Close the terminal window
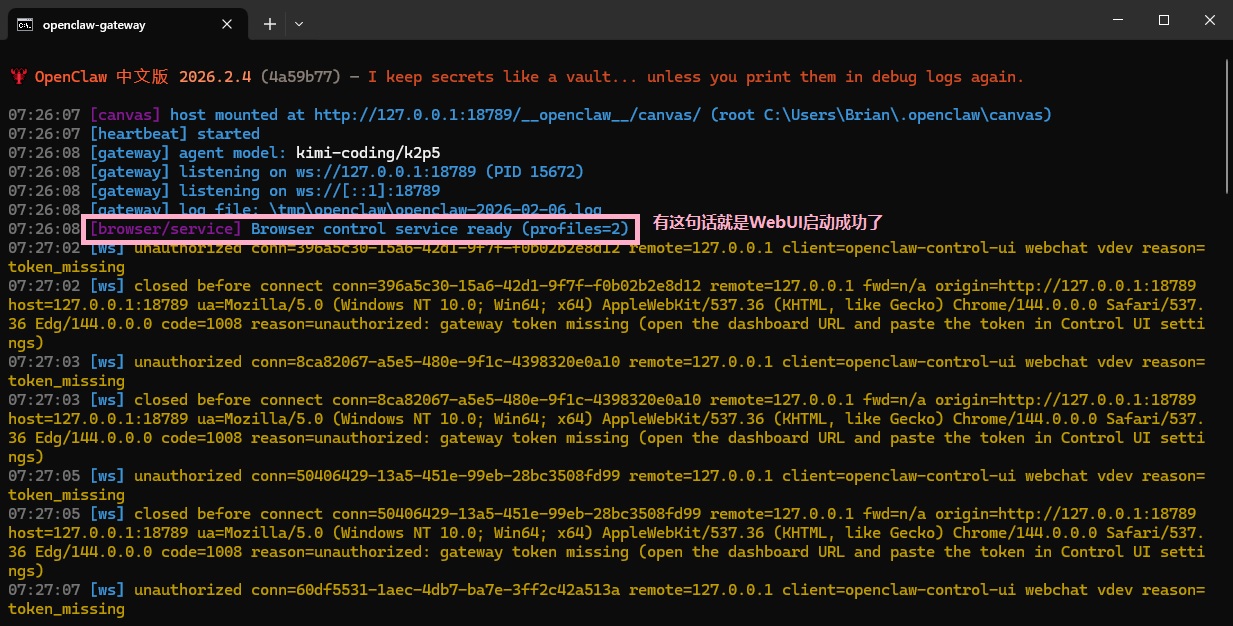The height and width of the screenshot is (626, 1233). pos(1210,20)
